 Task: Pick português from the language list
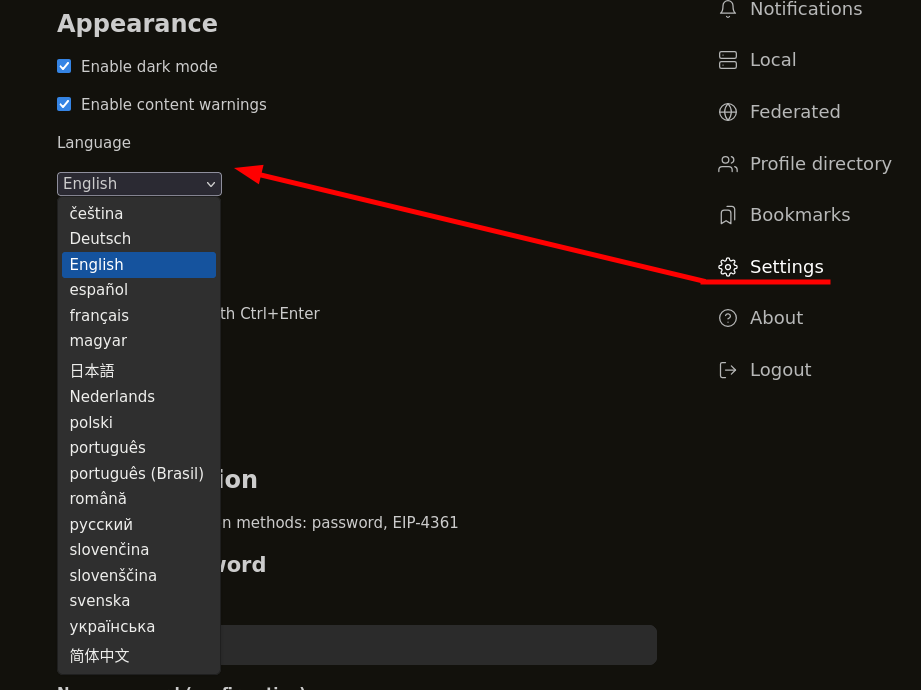click(139, 447)
